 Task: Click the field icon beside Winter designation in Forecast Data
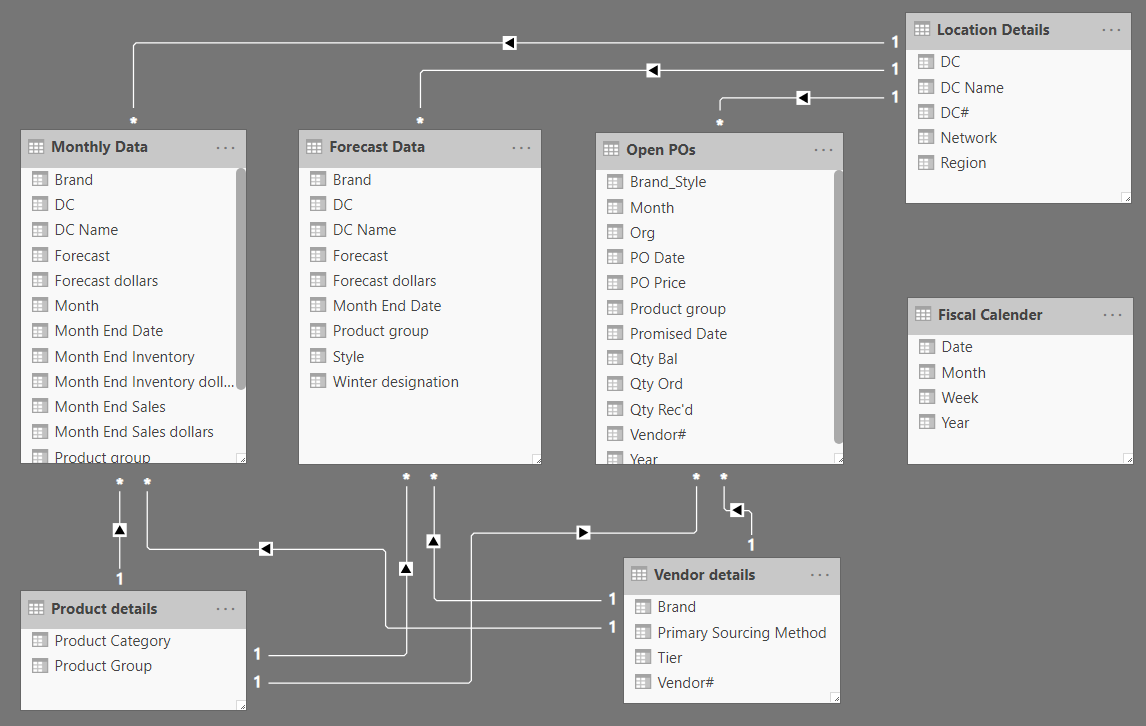[x=316, y=381]
